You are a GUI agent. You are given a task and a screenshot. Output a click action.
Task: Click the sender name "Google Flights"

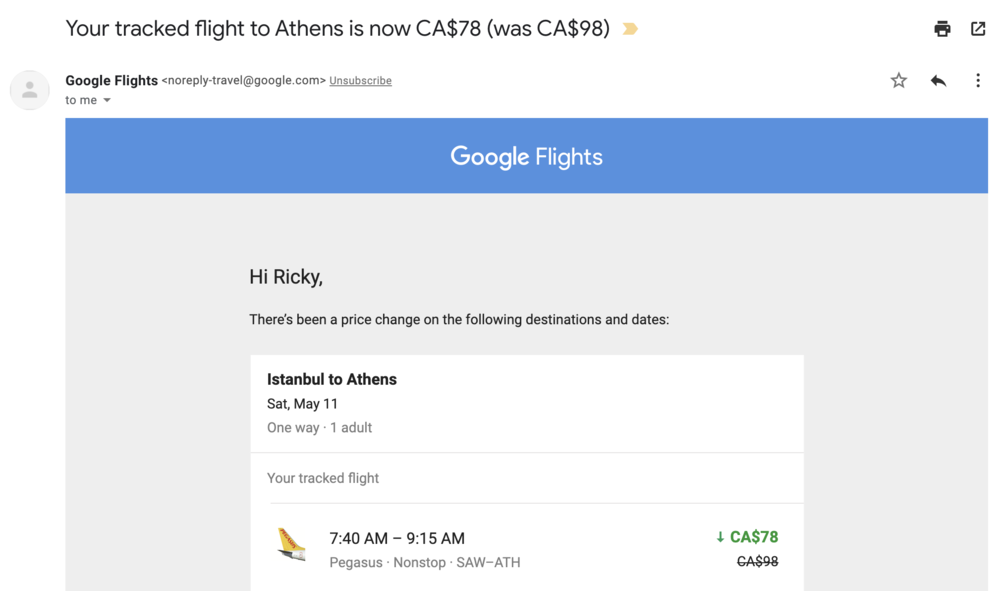tap(111, 80)
